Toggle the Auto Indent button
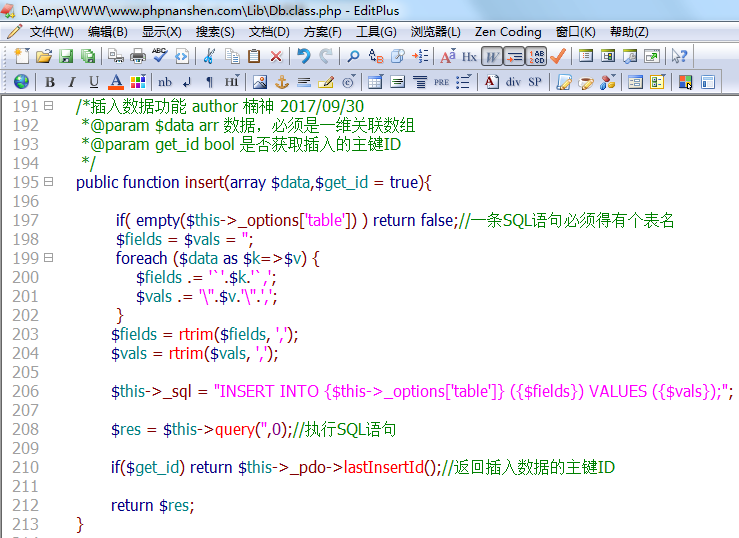 pos(514,57)
